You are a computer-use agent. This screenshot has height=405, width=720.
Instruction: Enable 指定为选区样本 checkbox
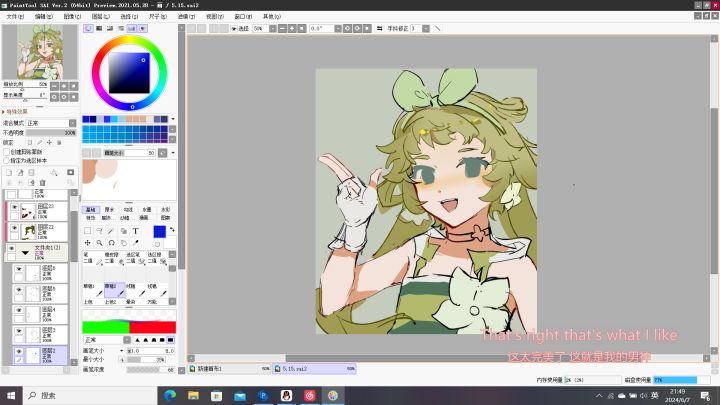[x=6, y=161]
